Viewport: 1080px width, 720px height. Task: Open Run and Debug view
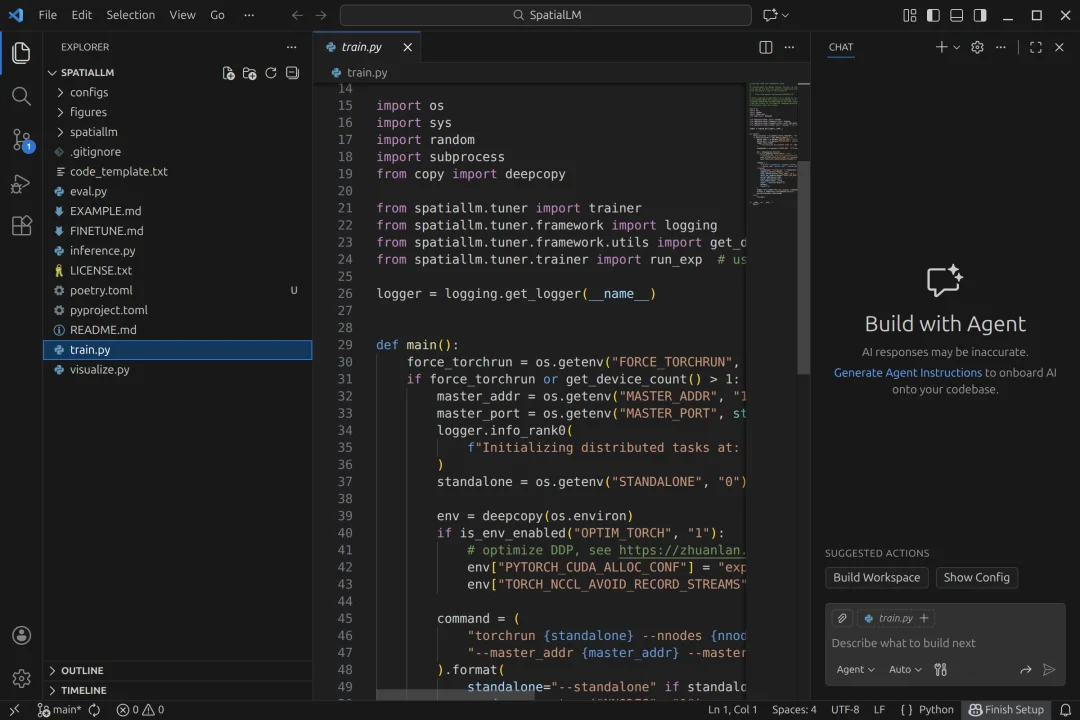tap(21, 184)
